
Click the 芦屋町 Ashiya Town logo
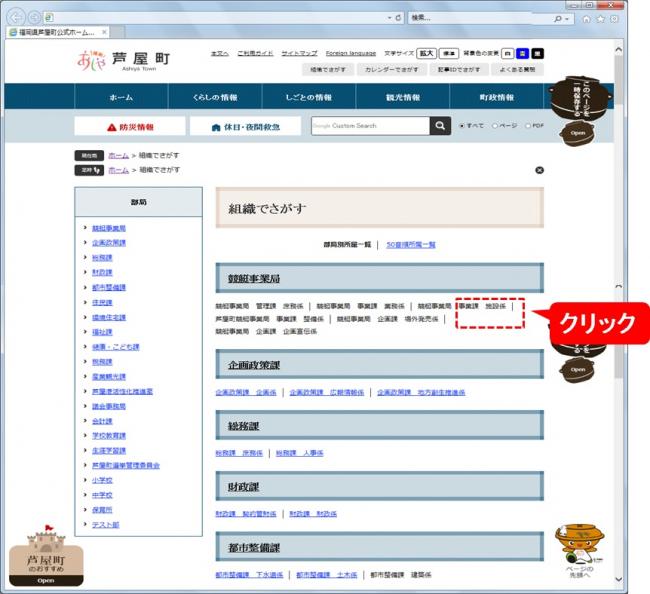tap(124, 61)
